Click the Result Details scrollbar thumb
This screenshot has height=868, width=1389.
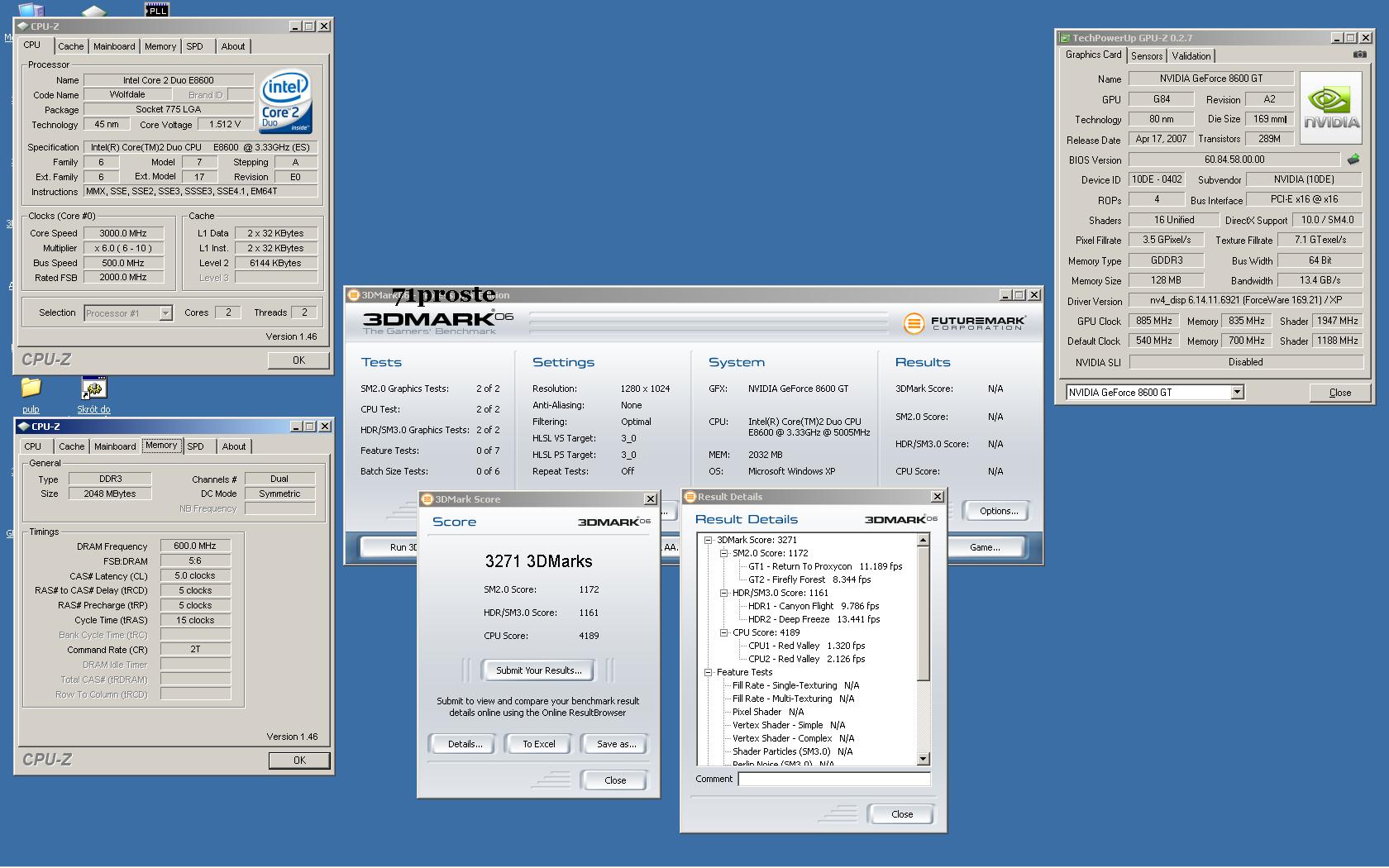(x=924, y=614)
